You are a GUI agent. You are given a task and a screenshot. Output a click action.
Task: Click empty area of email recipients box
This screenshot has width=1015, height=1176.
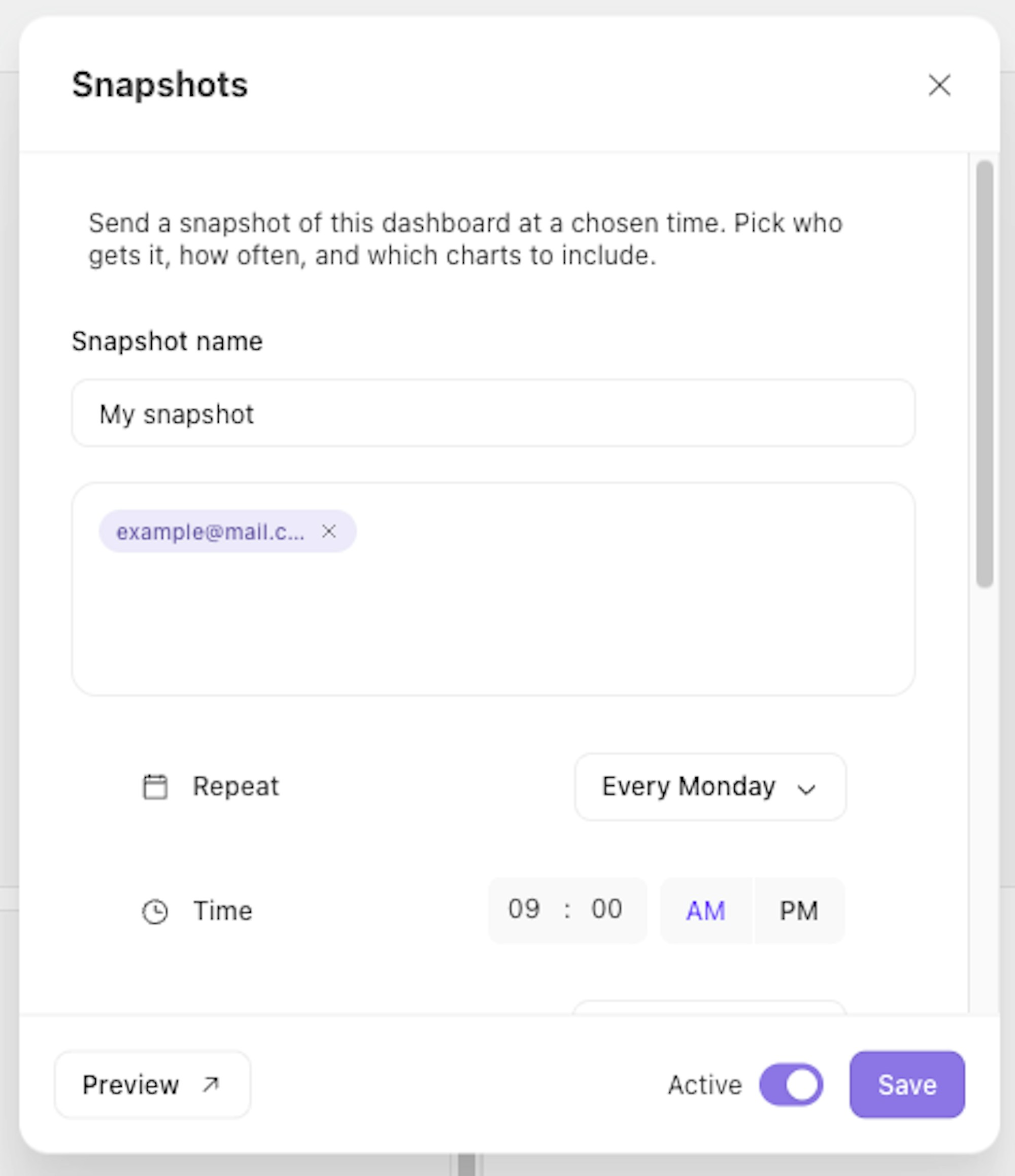493,625
